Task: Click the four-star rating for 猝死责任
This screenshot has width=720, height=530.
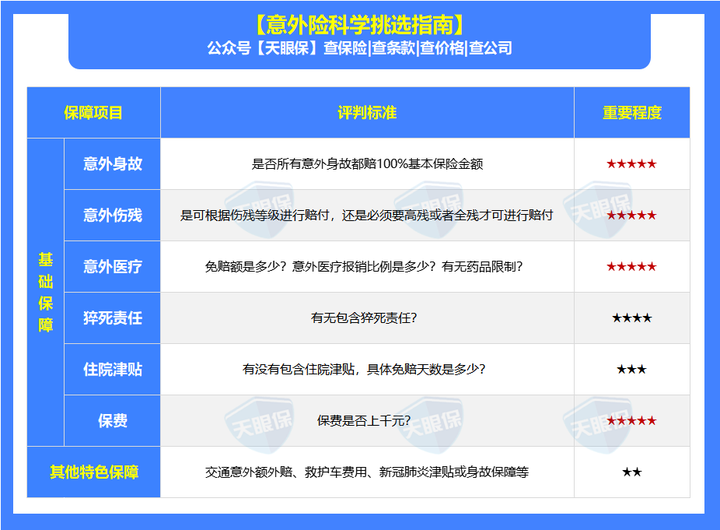Action: [x=631, y=318]
